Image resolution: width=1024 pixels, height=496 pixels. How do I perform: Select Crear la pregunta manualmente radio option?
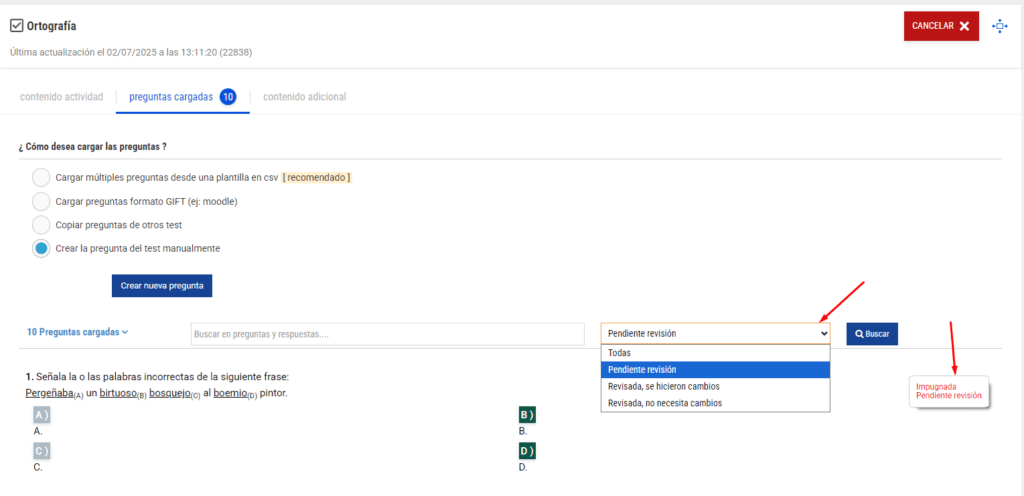tap(41, 248)
